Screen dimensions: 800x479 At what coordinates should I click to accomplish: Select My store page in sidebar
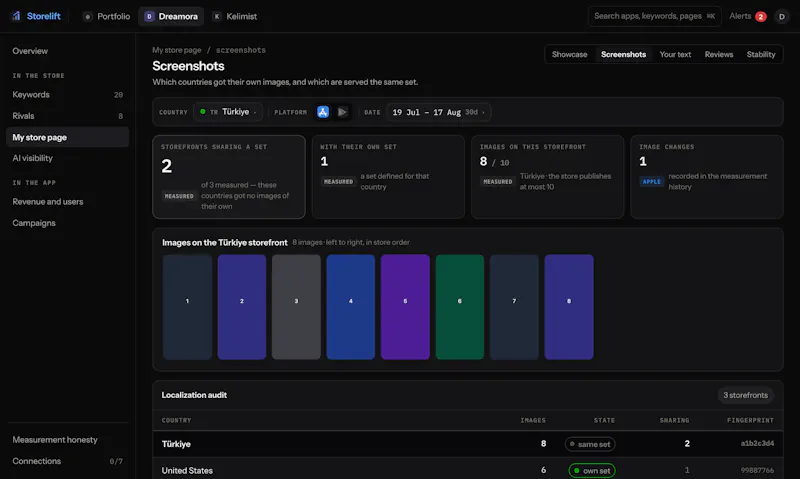(67, 137)
